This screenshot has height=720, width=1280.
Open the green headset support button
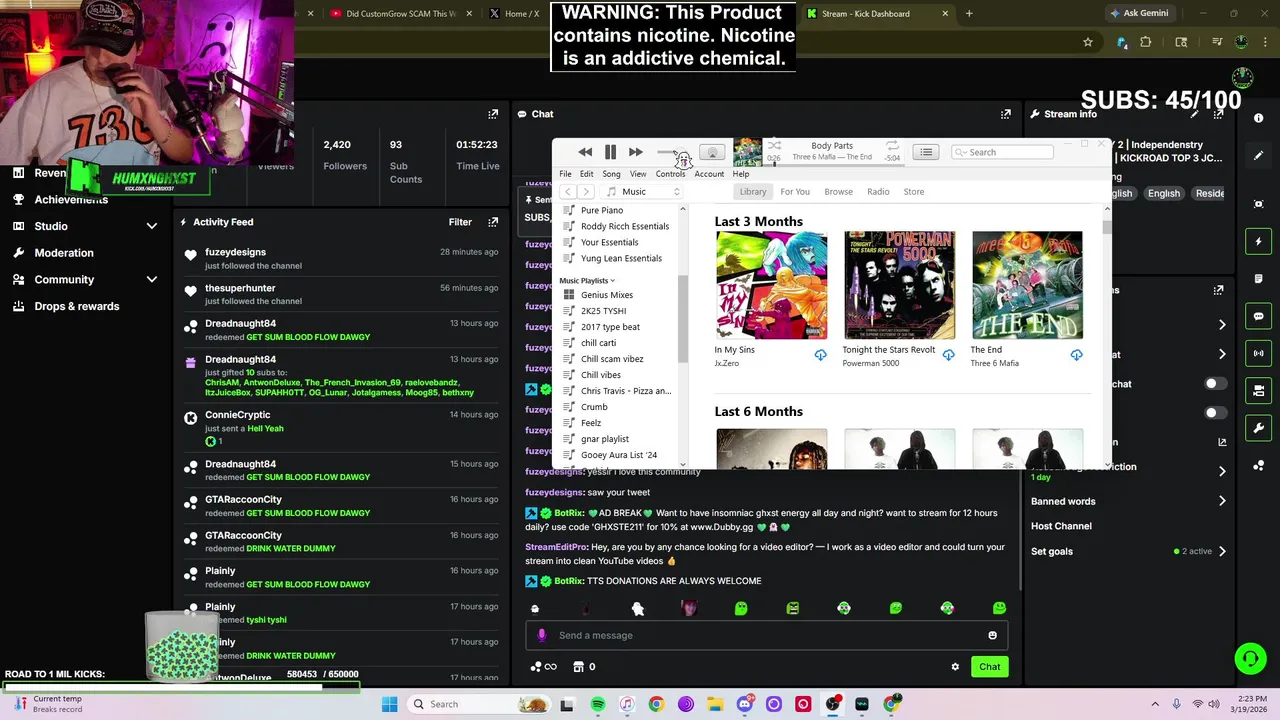pyautogui.click(x=1250, y=658)
